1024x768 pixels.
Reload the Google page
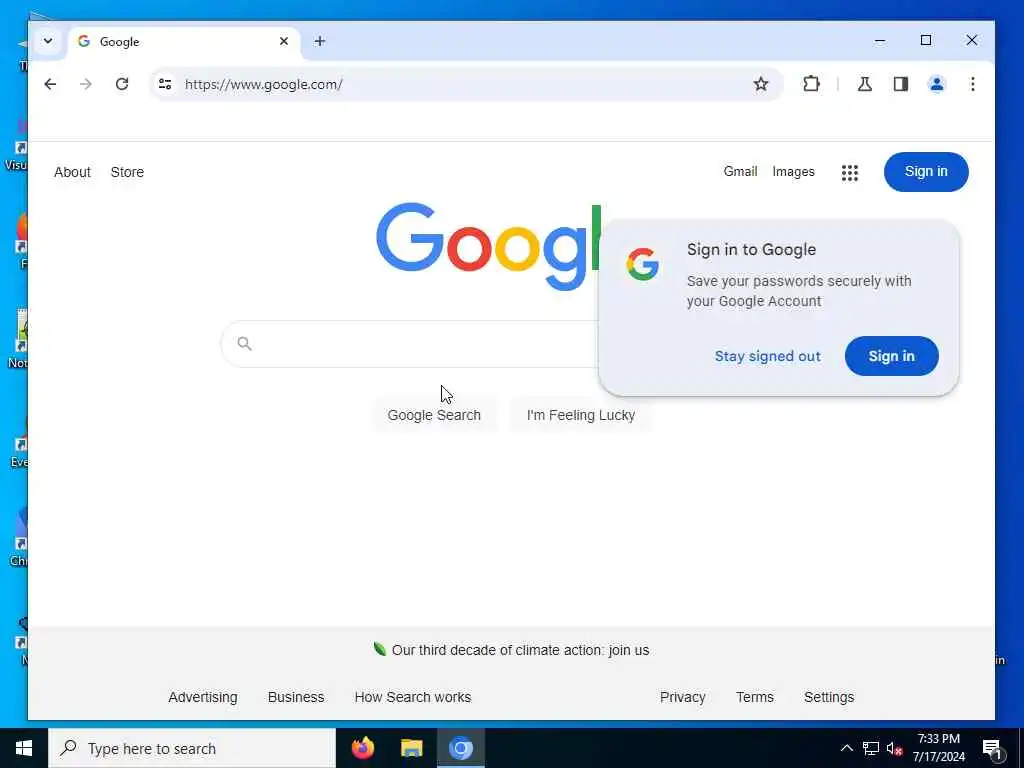coord(122,84)
